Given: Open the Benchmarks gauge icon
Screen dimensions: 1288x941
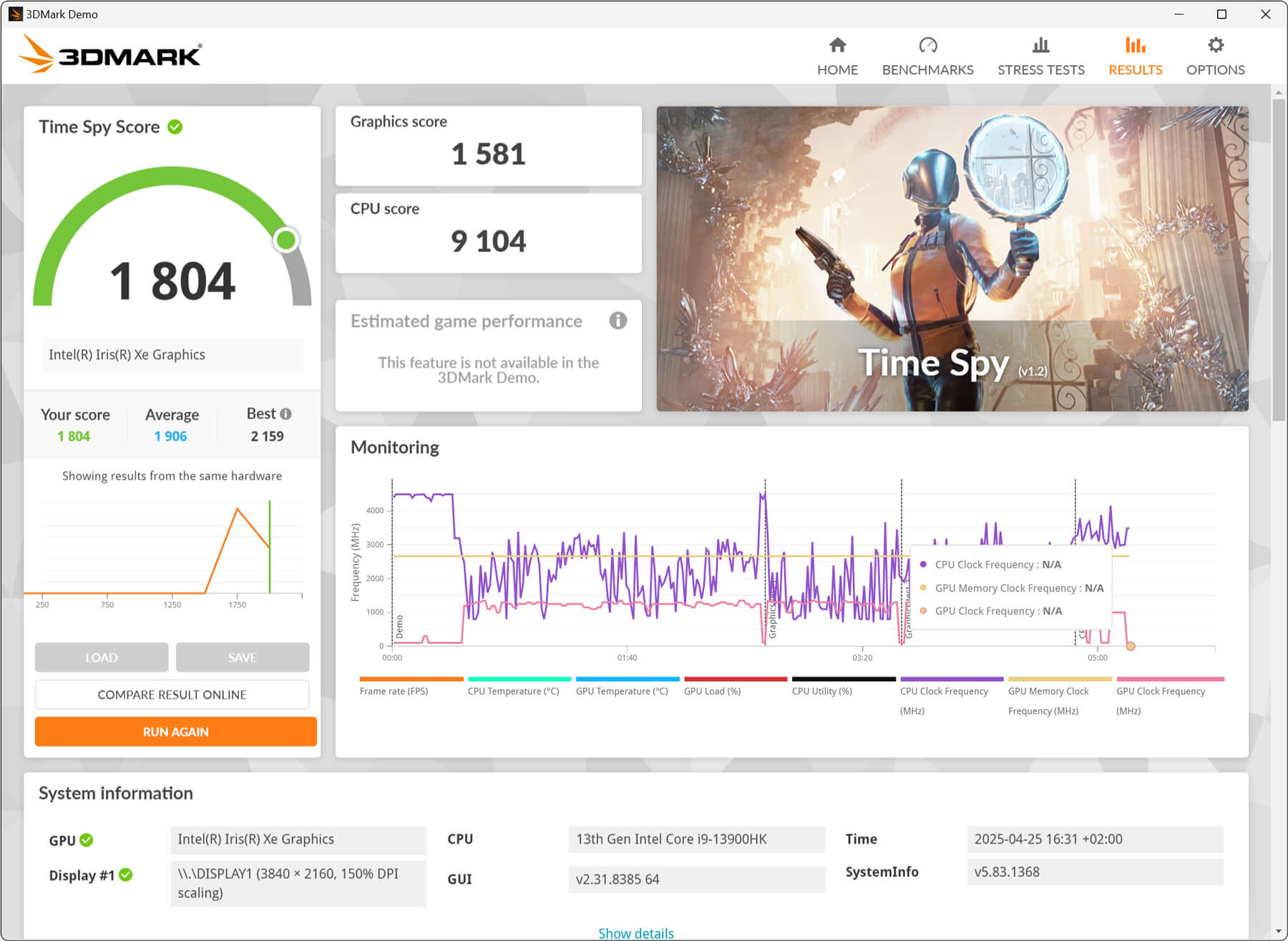Looking at the screenshot, I should click(927, 46).
